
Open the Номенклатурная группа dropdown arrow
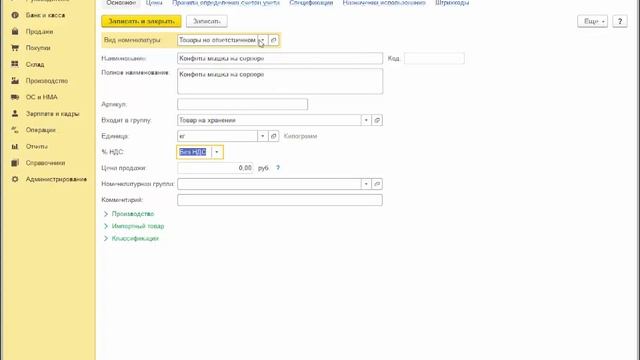tap(366, 184)
